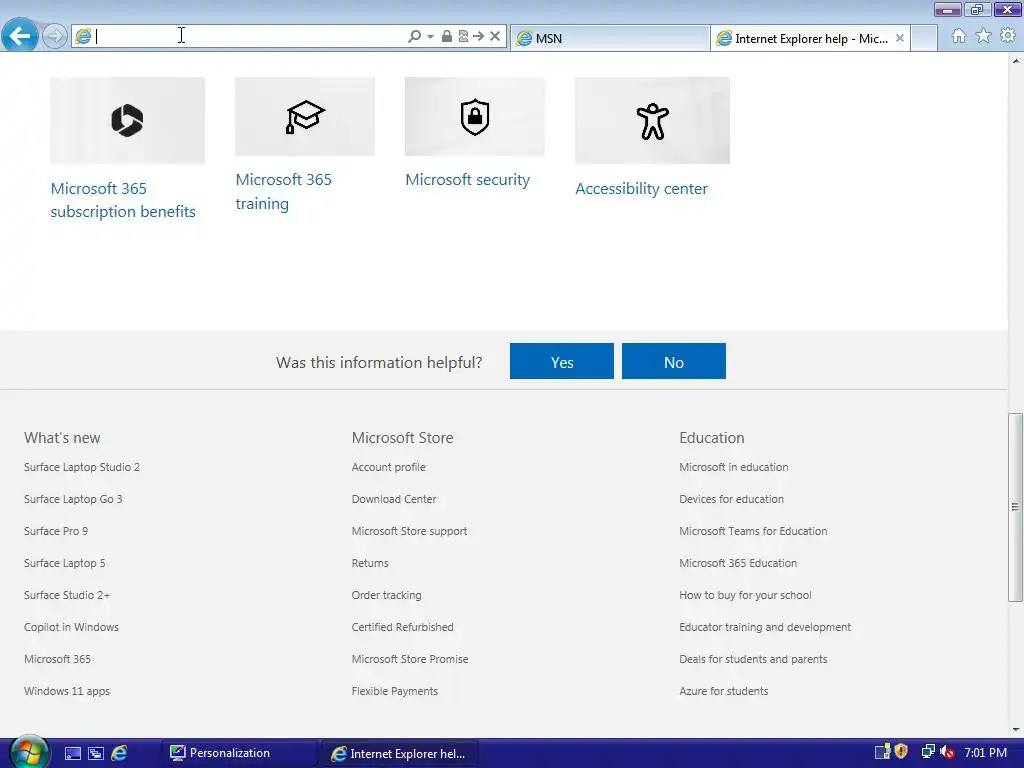Image resolution: width=1024 pixels, height=768 pixels.
Task: Open How to buy for your school
Action: click(x=745, y=595)
